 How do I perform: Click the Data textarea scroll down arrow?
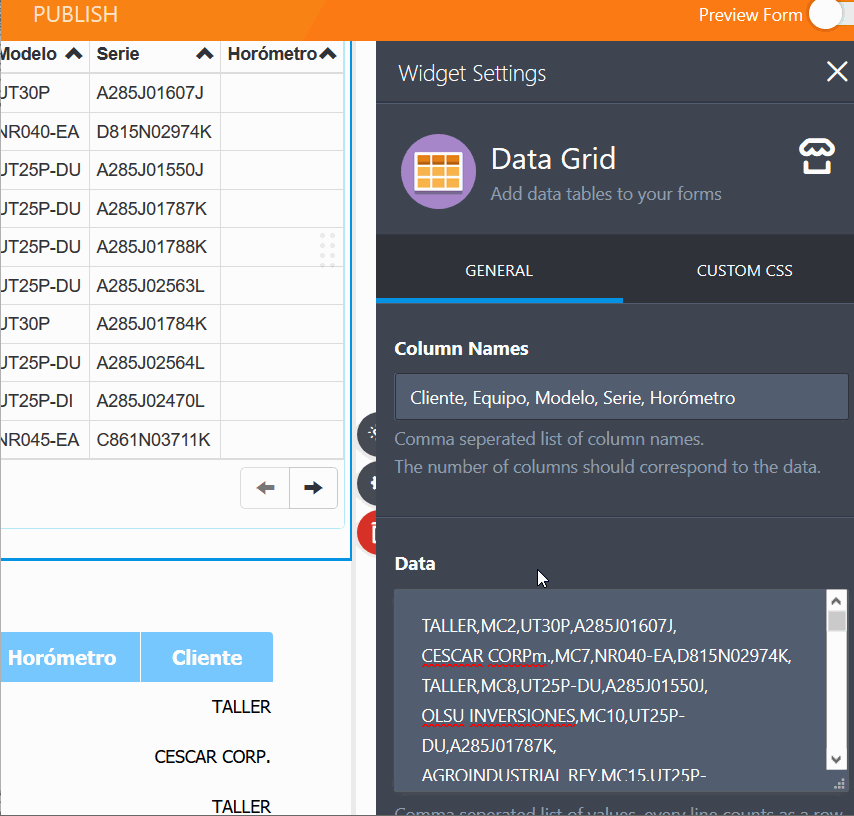click(x=837, y=759)
